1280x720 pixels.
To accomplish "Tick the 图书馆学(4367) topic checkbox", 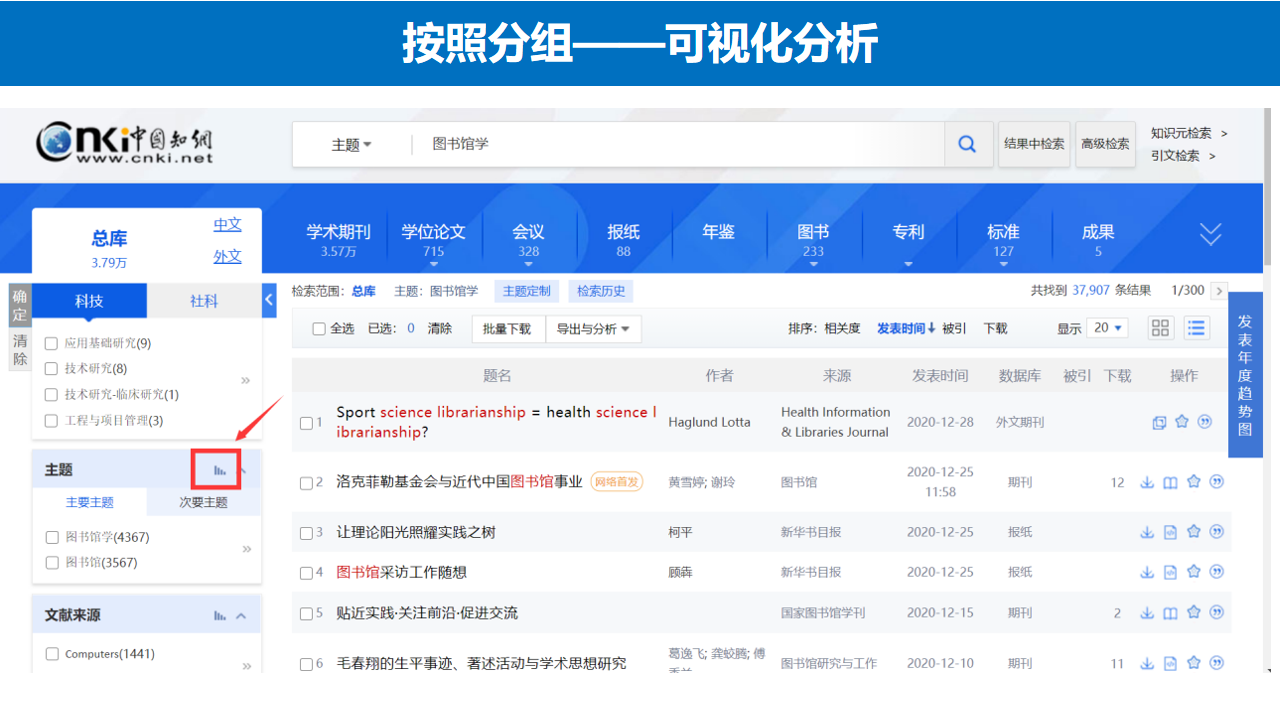I will (52, 538).
